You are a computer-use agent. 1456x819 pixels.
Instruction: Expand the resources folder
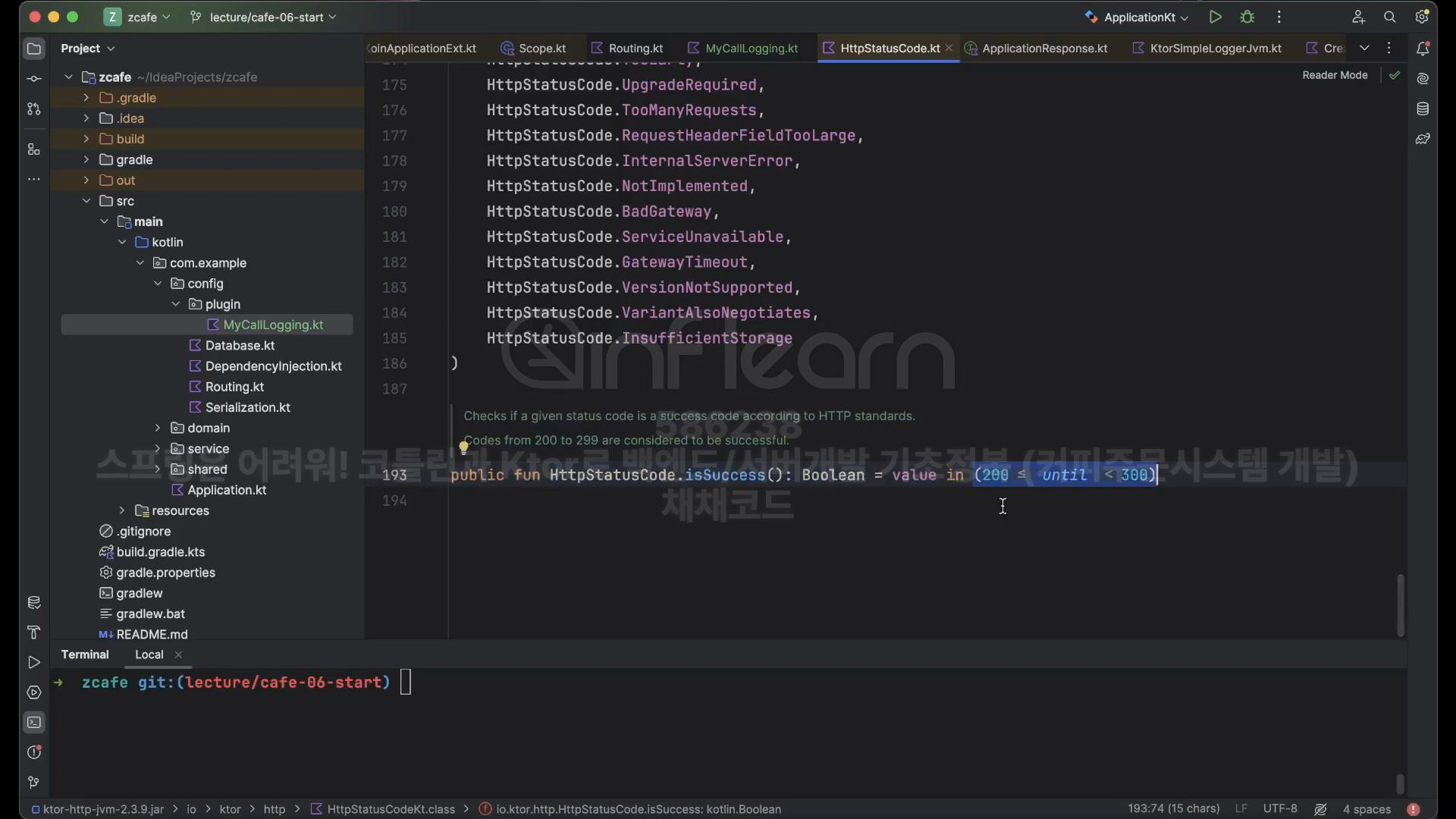121,510
